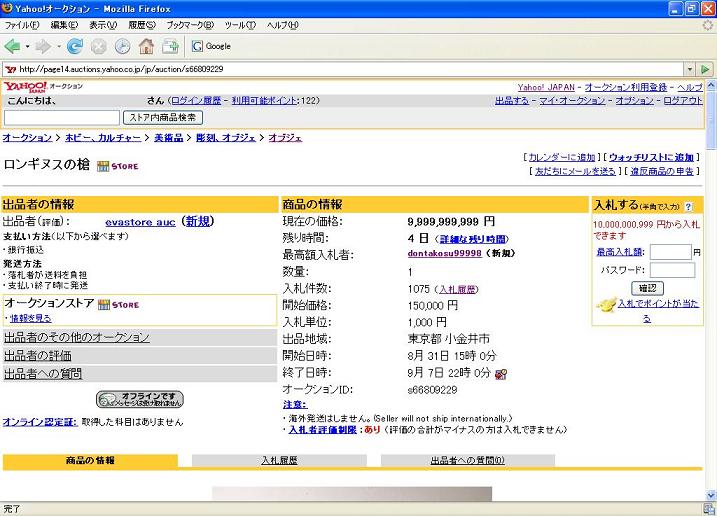Switch to the 入札履歴 tab
717x516 pixels.
[x=279, y=460]
